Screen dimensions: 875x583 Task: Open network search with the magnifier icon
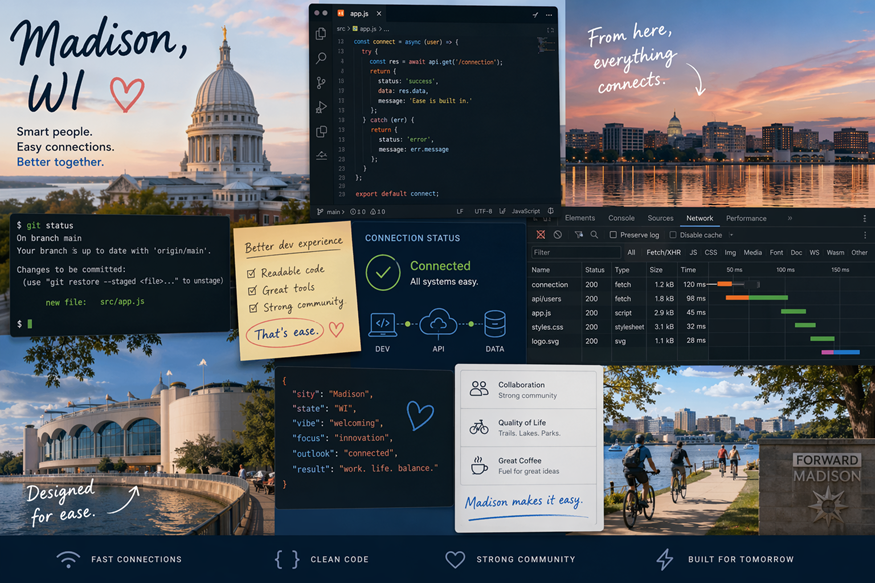click(x=594, y=235)
